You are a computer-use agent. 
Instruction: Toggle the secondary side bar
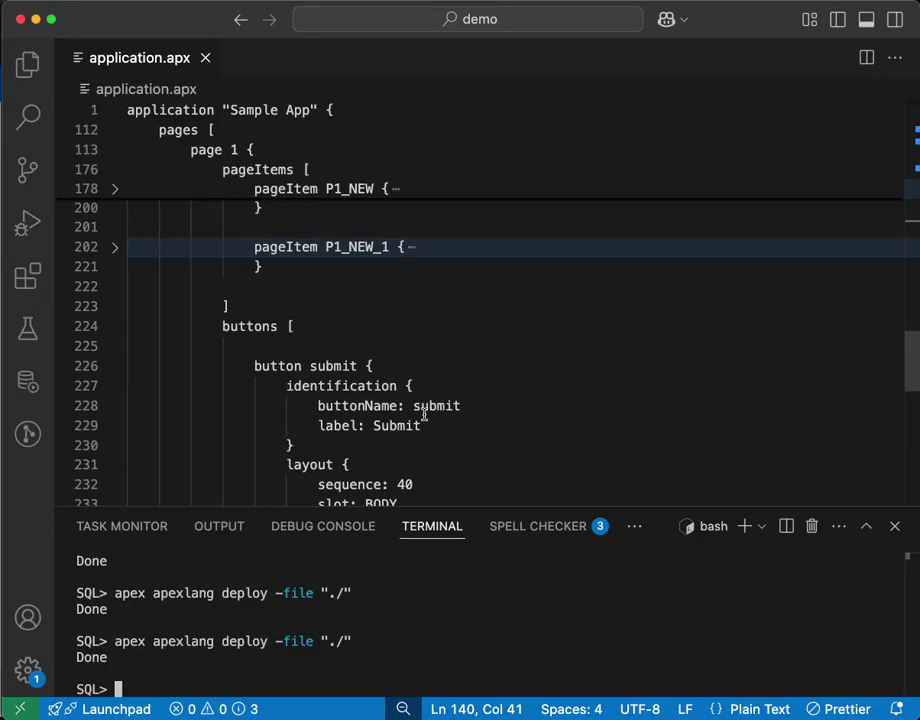point(895,19)
